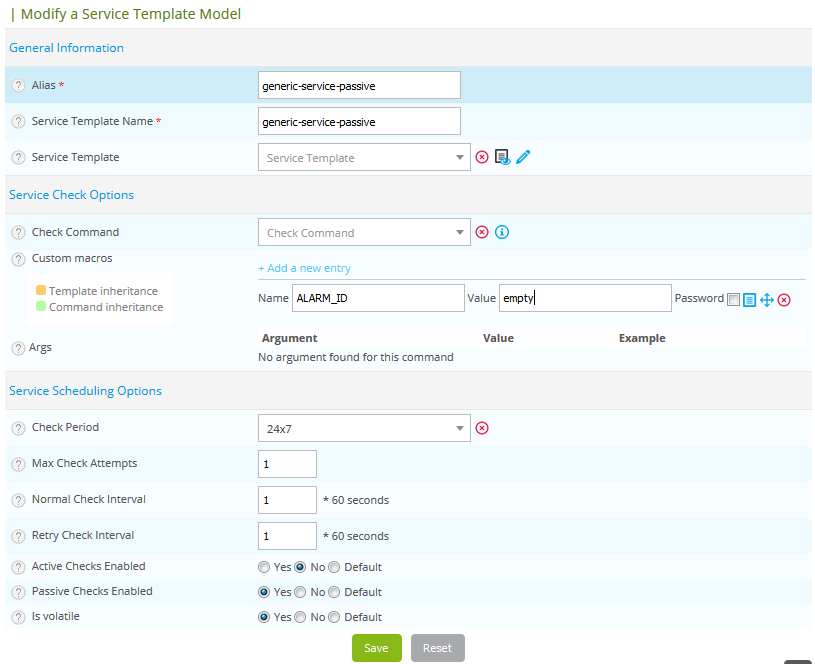This screenshot has height=664, width=815.
Task: Enable the Password checkbox for macro
Action: click(x=734, y=299)
